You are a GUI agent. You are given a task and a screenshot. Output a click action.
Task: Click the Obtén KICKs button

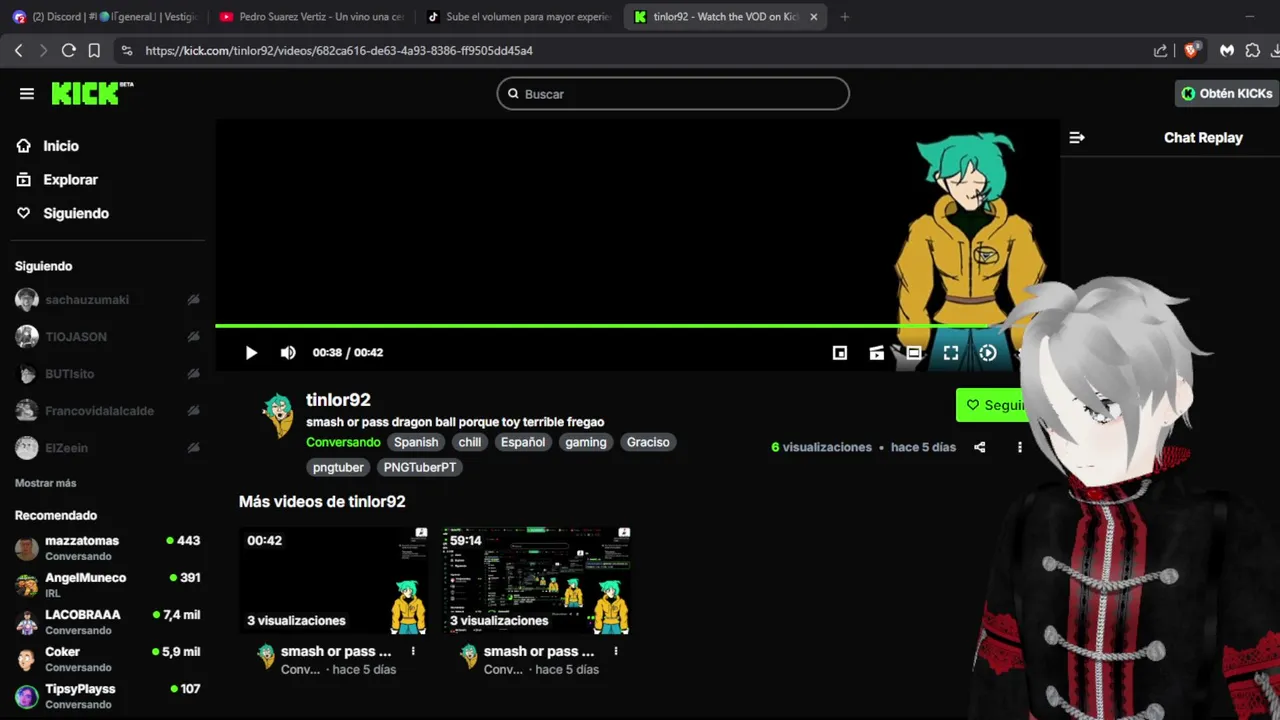(x=1226, y=94)
